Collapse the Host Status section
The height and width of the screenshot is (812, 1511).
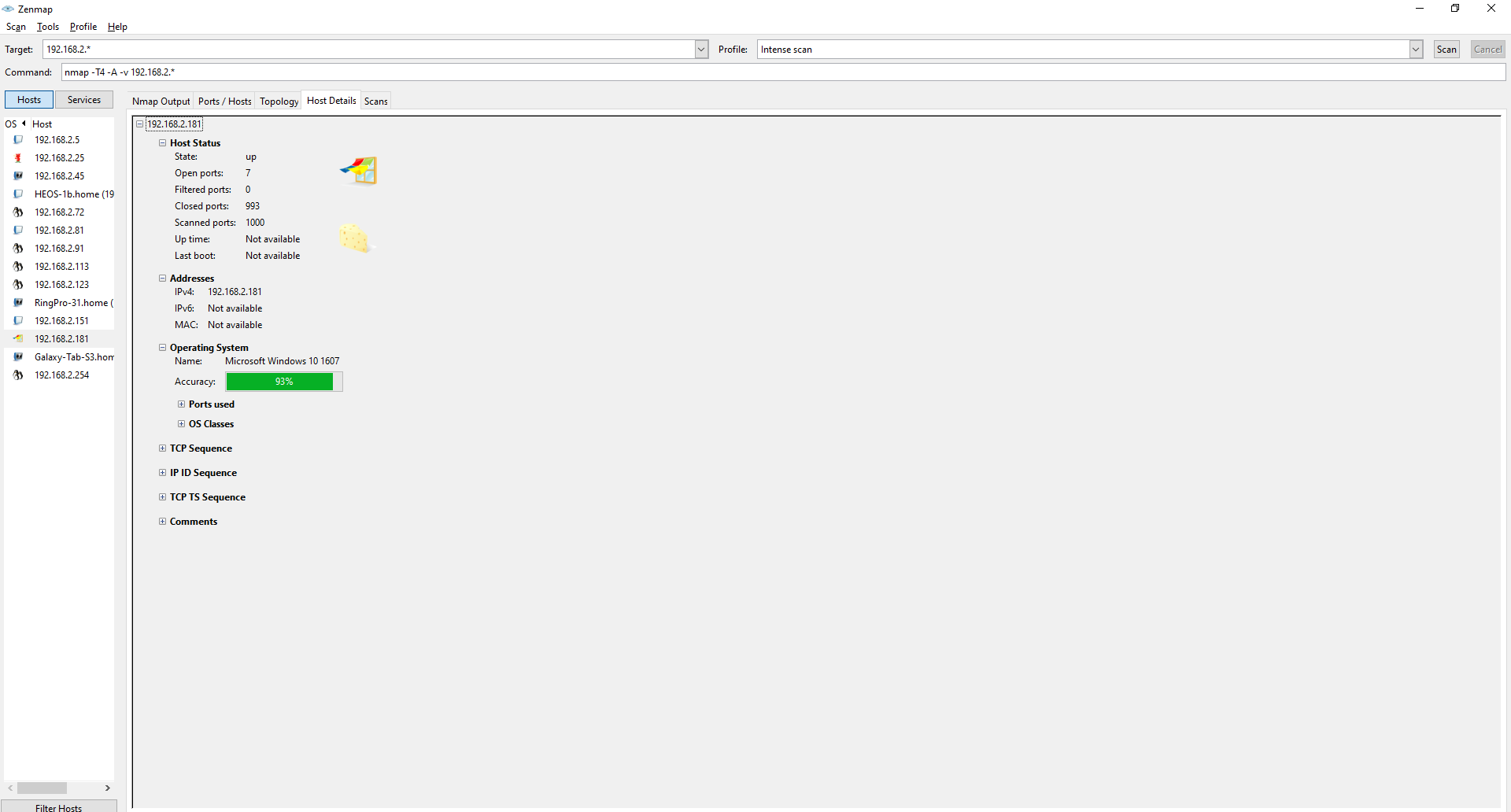(163, 143)
